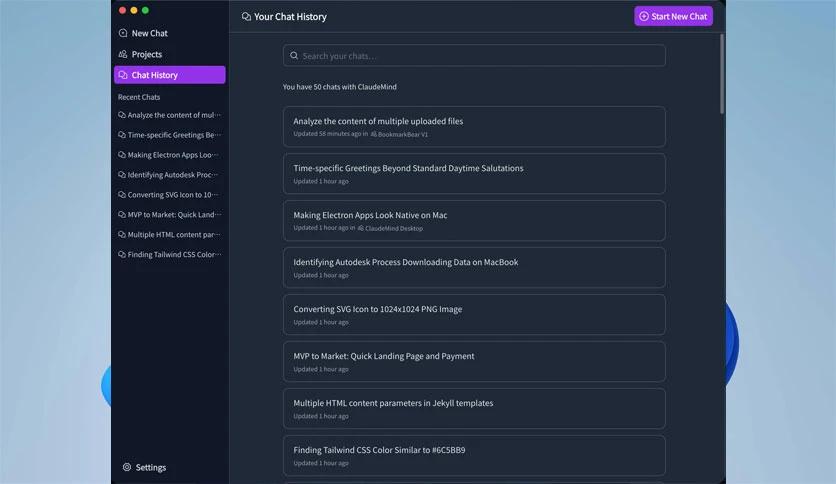Click chat icon beside Converting SVG Icon recent chat
Viewport: 836px width, 484px height.
coord(122,195)
